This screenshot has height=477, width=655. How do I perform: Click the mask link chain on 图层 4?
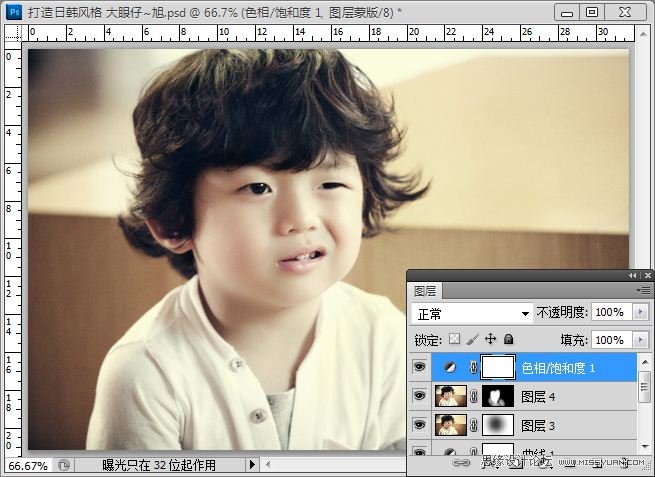473,396
